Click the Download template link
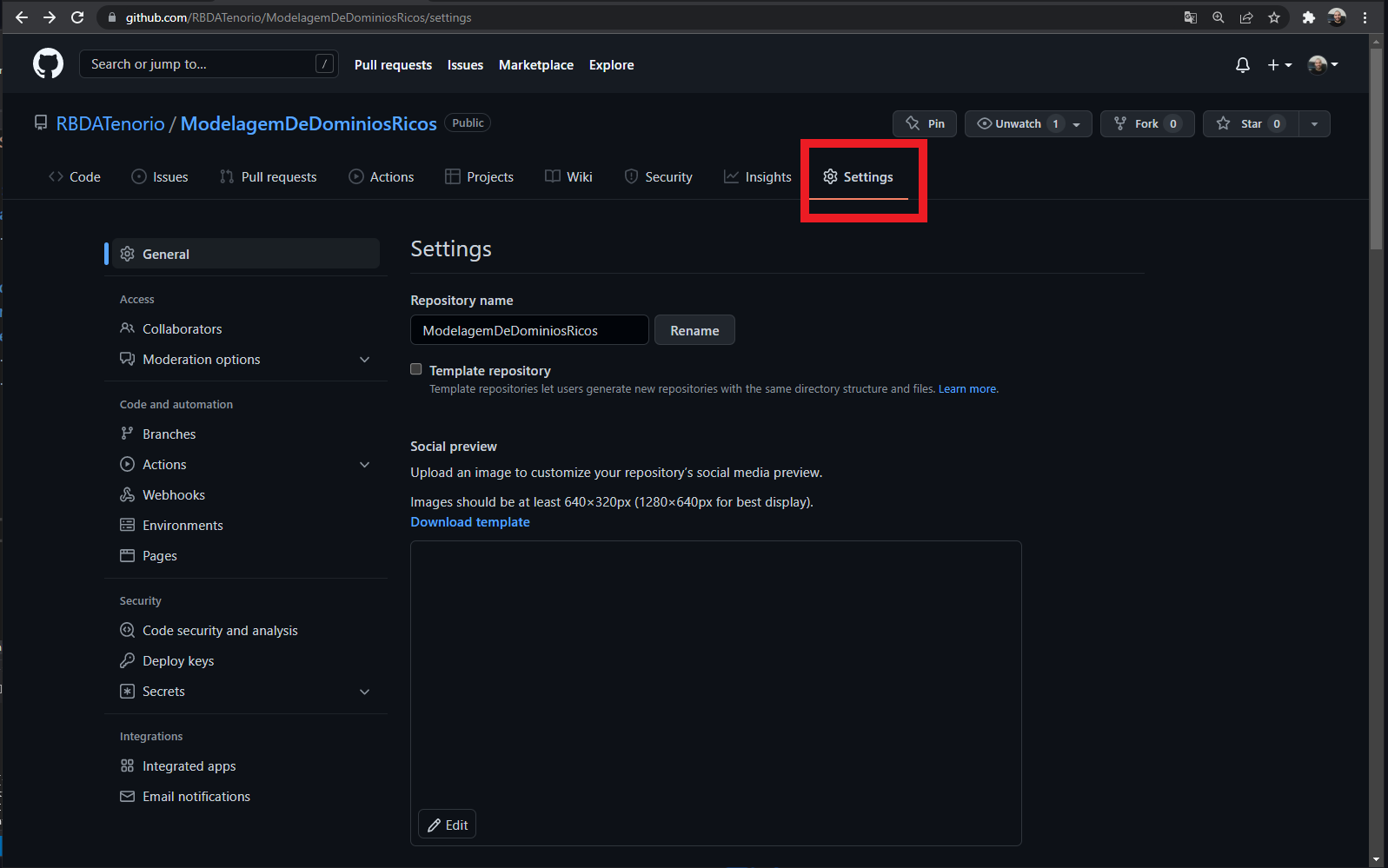 pyautogui.click(x=470, y=522)
